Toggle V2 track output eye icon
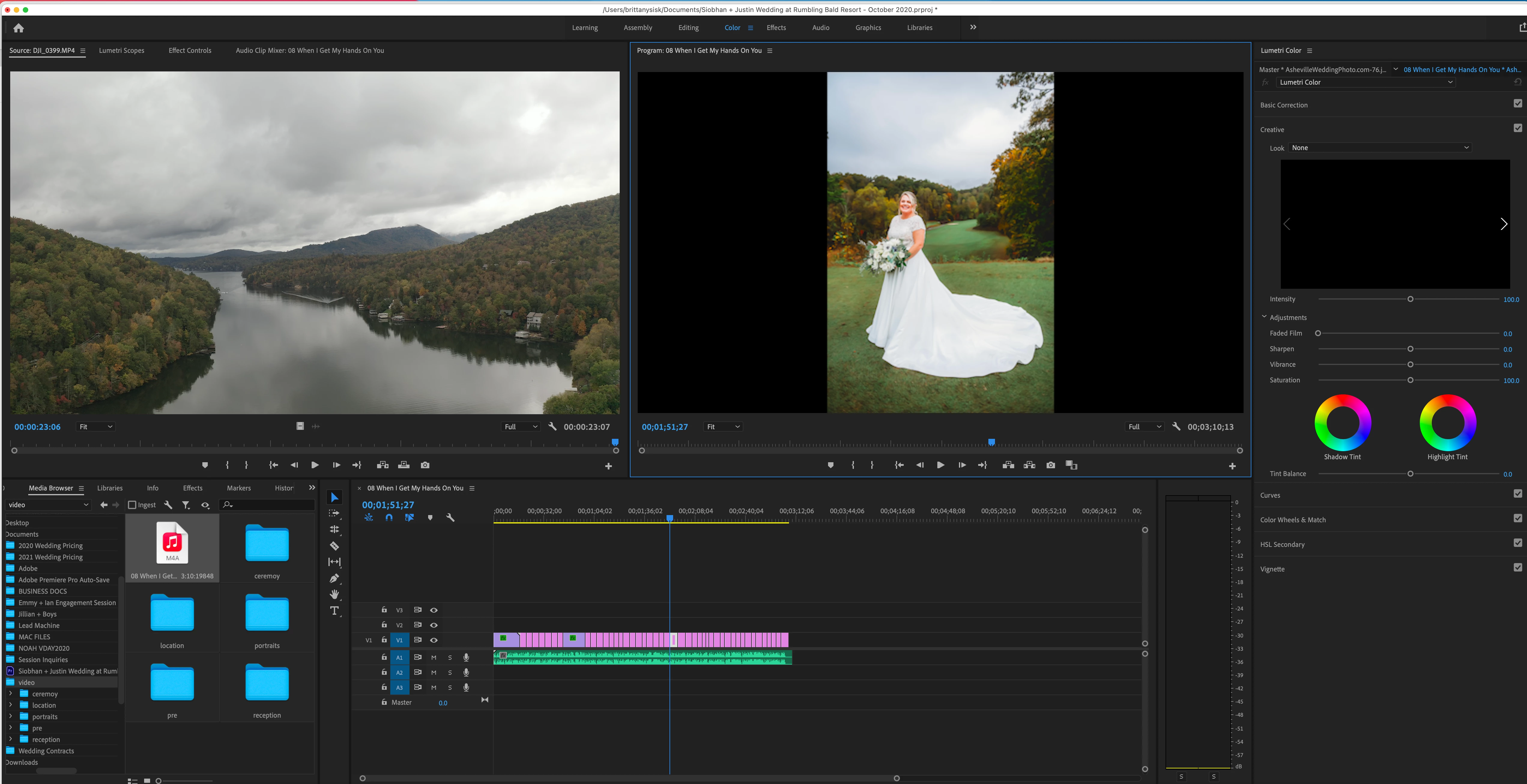 pos(434,625)
